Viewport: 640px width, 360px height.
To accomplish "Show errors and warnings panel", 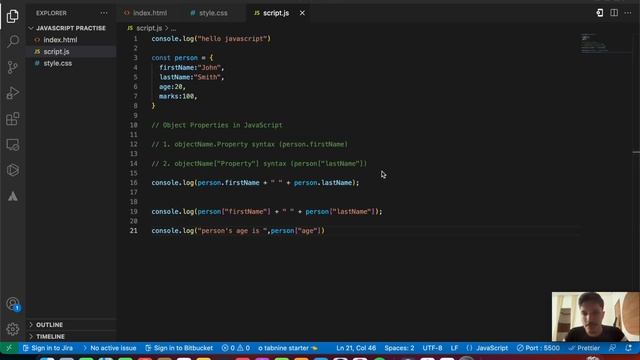I will 236,348.
